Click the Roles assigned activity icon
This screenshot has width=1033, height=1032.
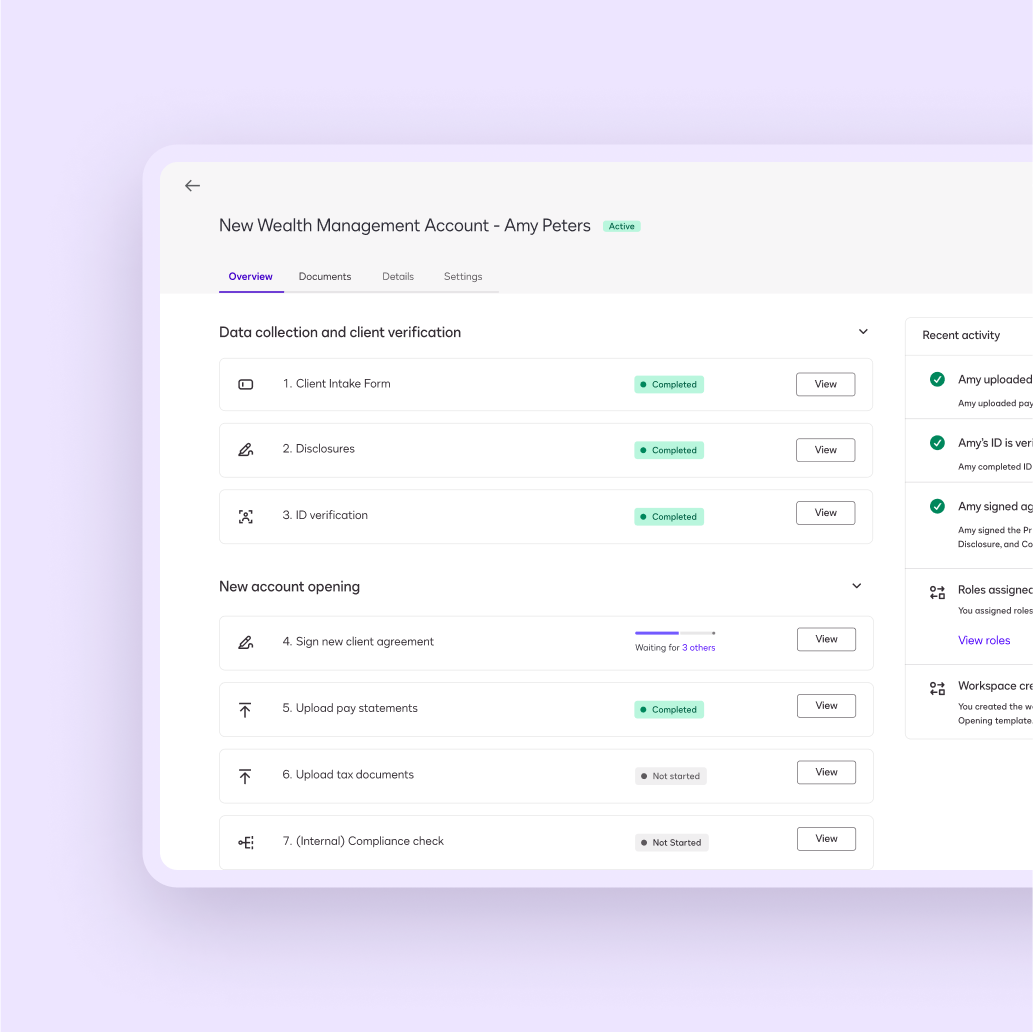[937, 592]
